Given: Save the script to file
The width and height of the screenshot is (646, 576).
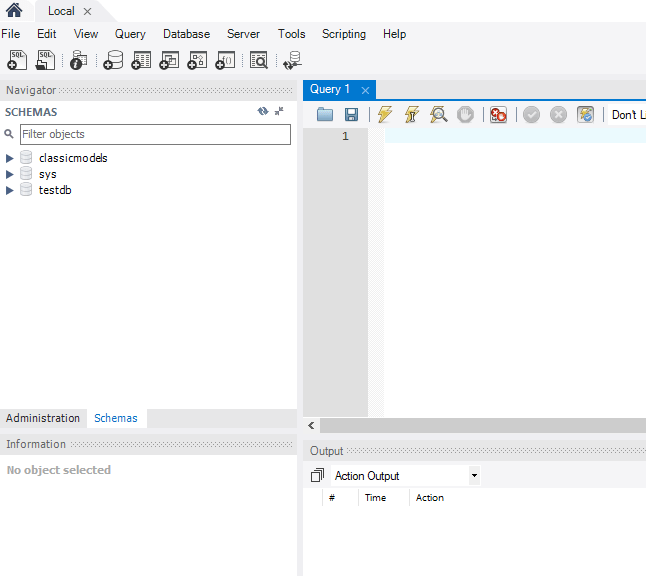Looking at the screenshot, I should (351, 115).
